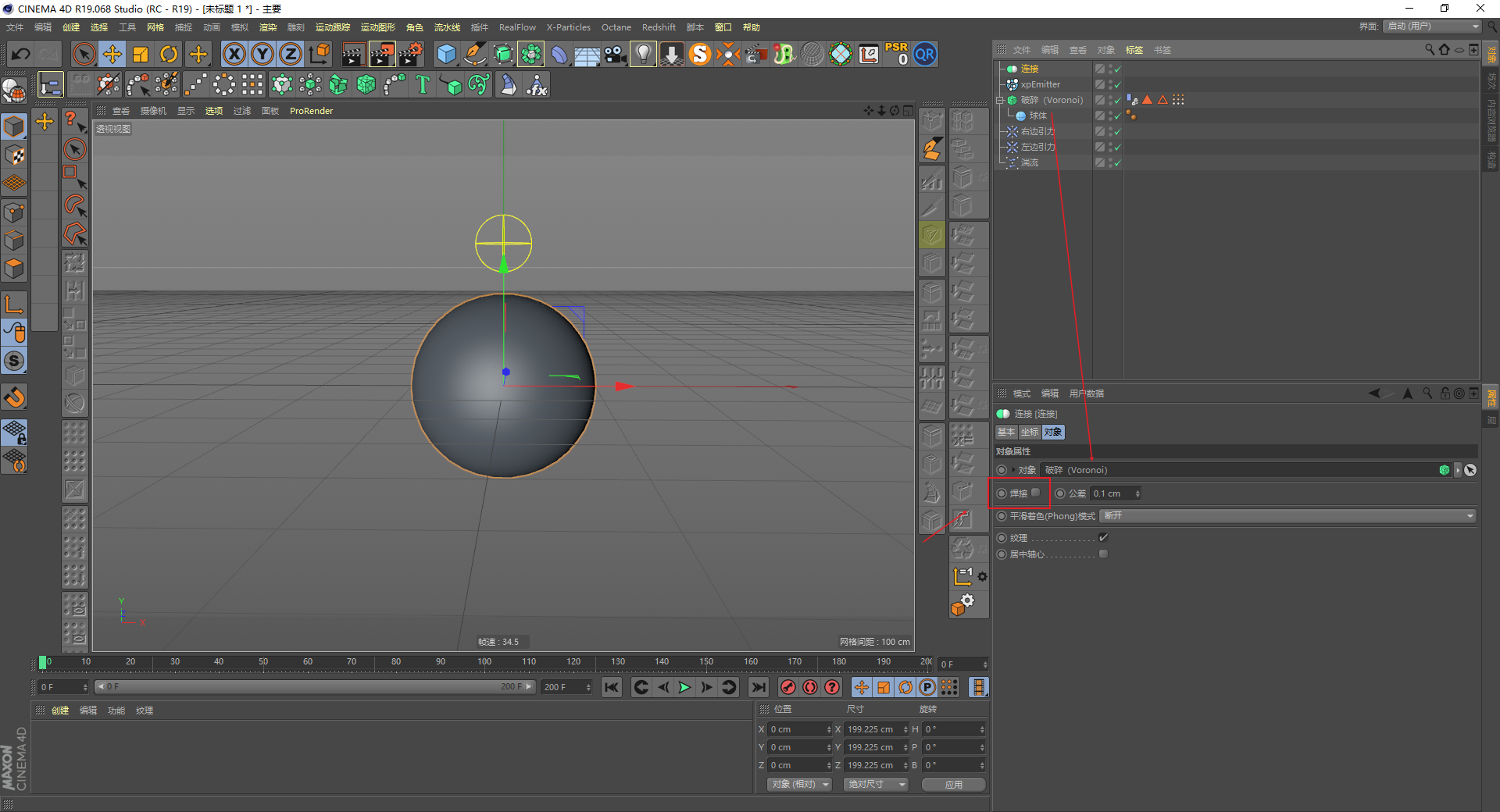1500x812 pixels.
Task: Add a Camera object
Action: point(615,54)
